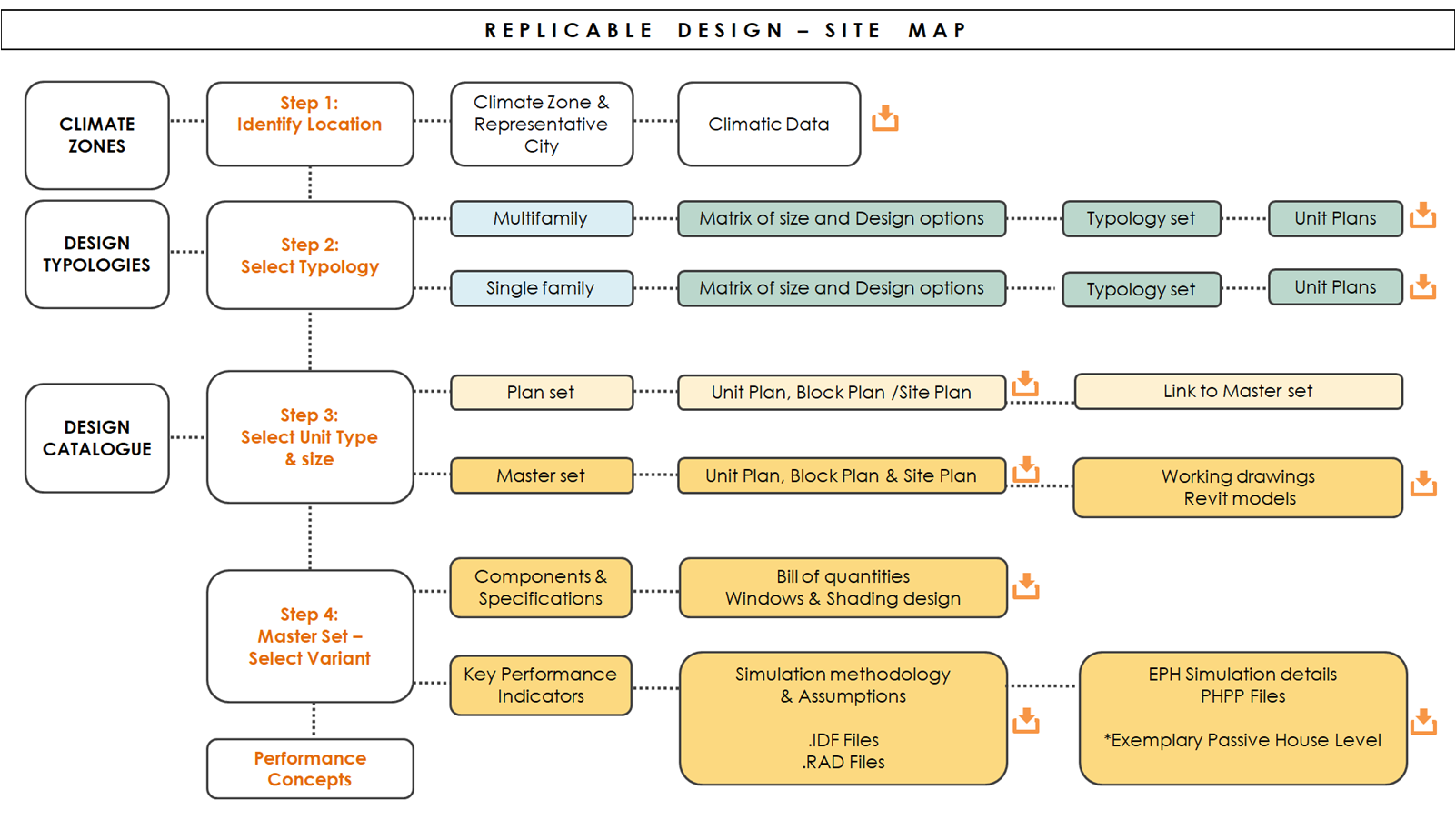Go to Step 4: Master Set – Select Variant
Screen dimensions: 1456x820
[310, 636]
